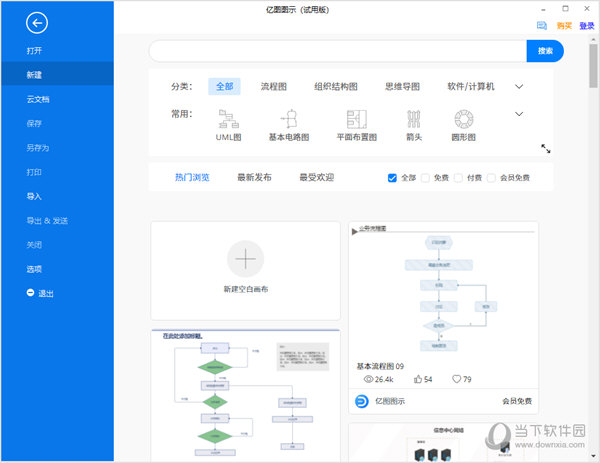Switch to the 最受欢迎 tab
The height and width of the screenshot is (463, 600).
coord(316,177)
